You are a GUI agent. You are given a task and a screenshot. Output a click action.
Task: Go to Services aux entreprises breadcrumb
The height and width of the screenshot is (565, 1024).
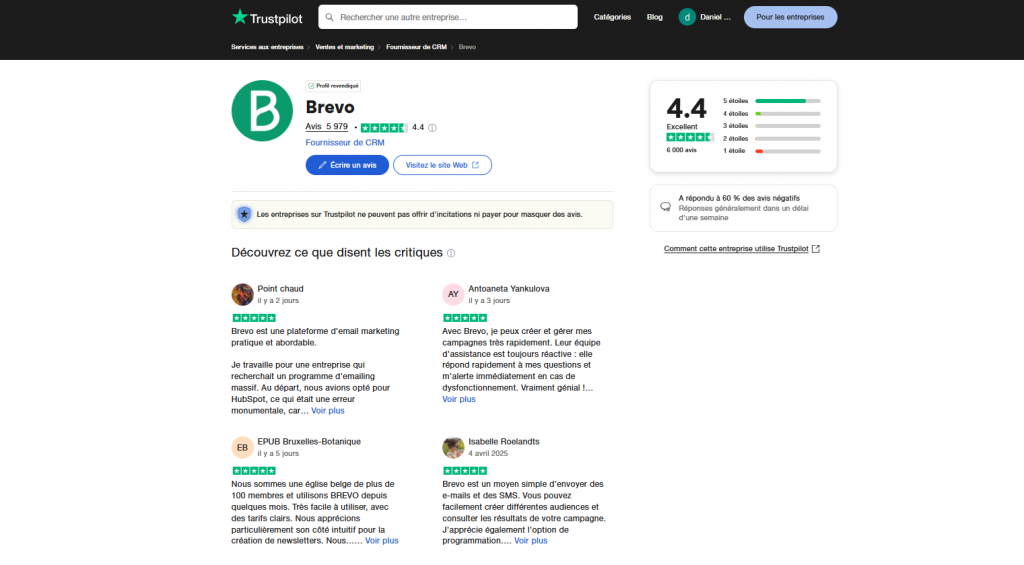pyautogui.click(x=267, y=47)
